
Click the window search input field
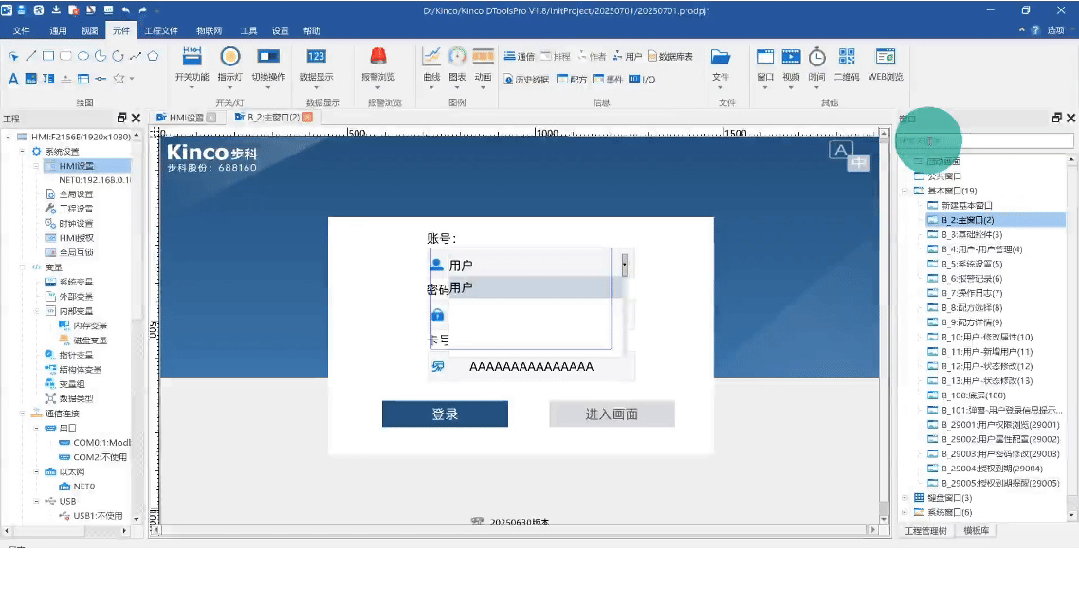point(985,141)
